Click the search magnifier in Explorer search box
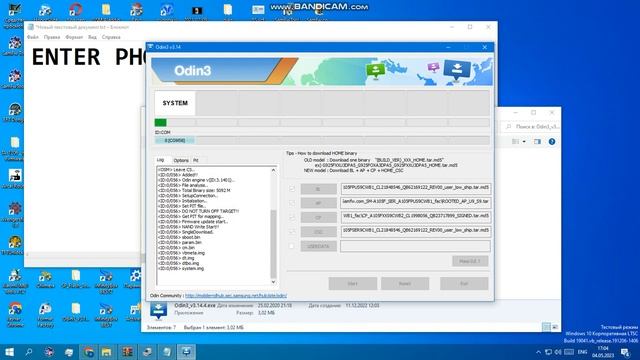This screenshot has width=640, height=360. click(509, 127)
